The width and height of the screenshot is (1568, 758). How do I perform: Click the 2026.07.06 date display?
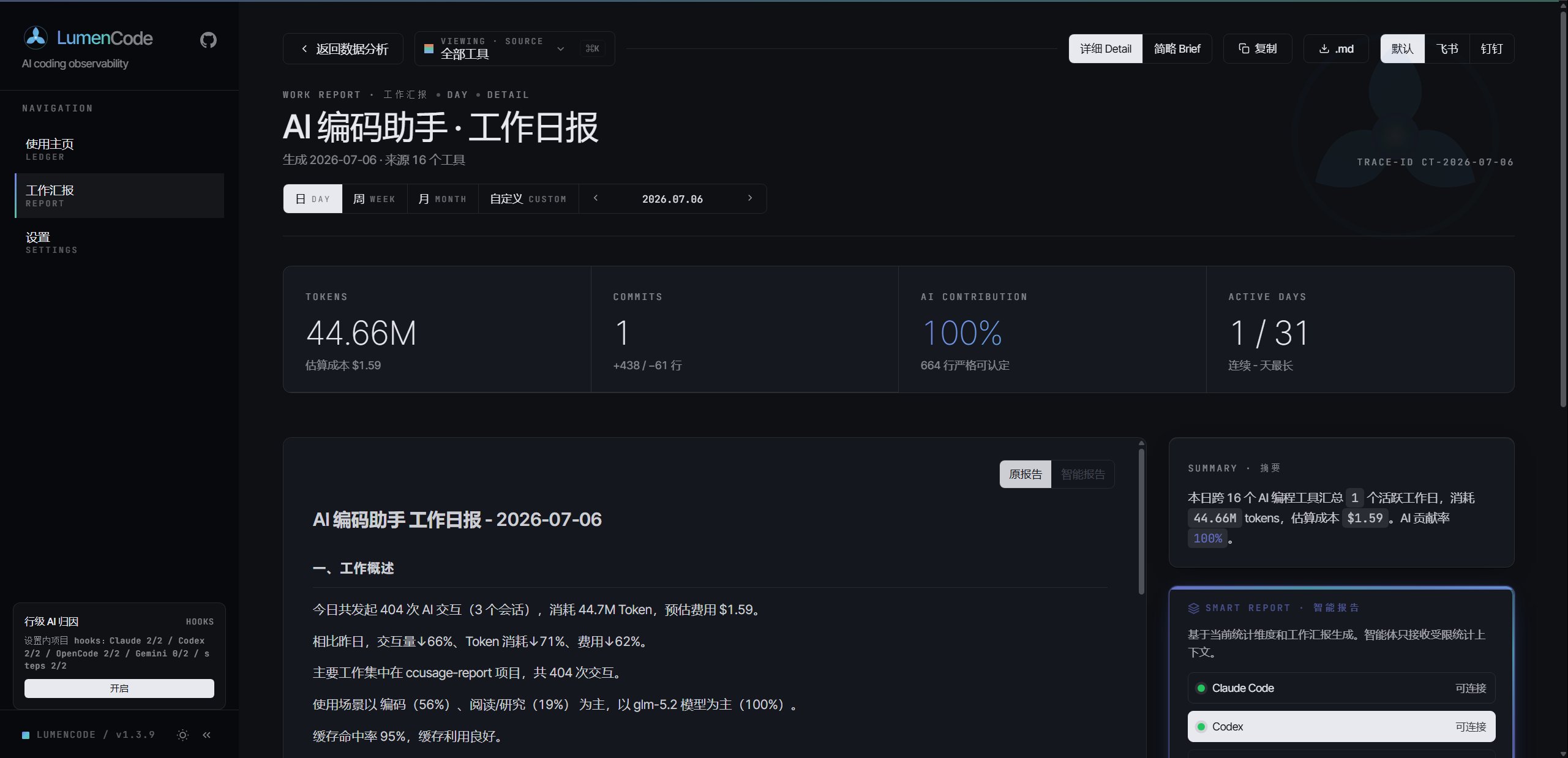(672, 199)
